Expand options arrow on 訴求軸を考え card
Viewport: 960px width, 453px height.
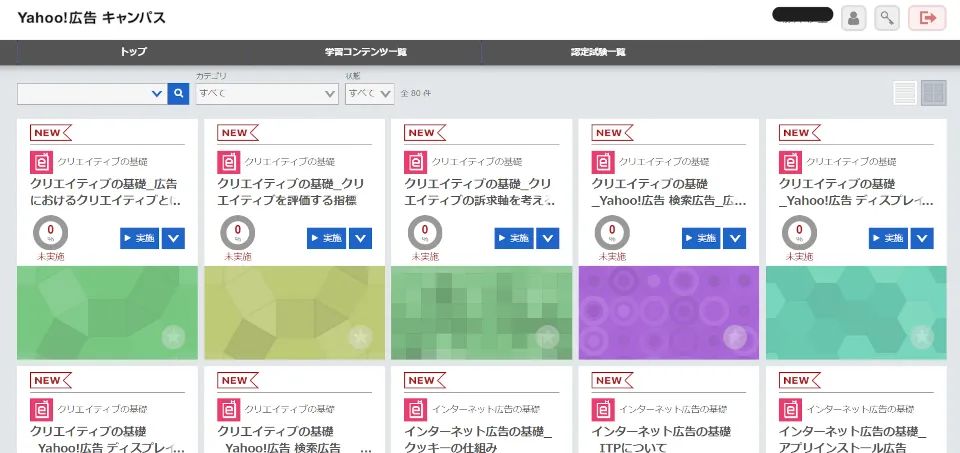(x=547, y=238)
